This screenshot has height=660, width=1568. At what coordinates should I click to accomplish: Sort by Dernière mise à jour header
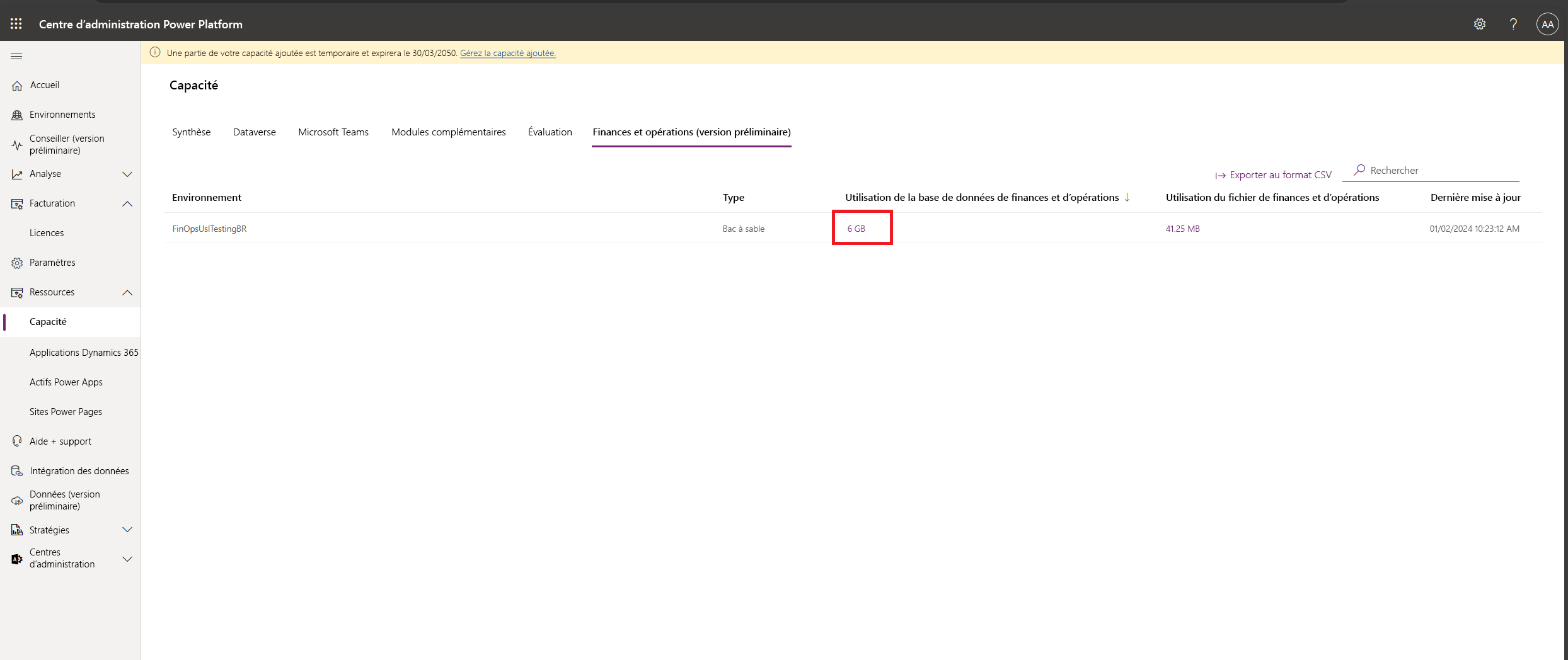(1475, 198)
